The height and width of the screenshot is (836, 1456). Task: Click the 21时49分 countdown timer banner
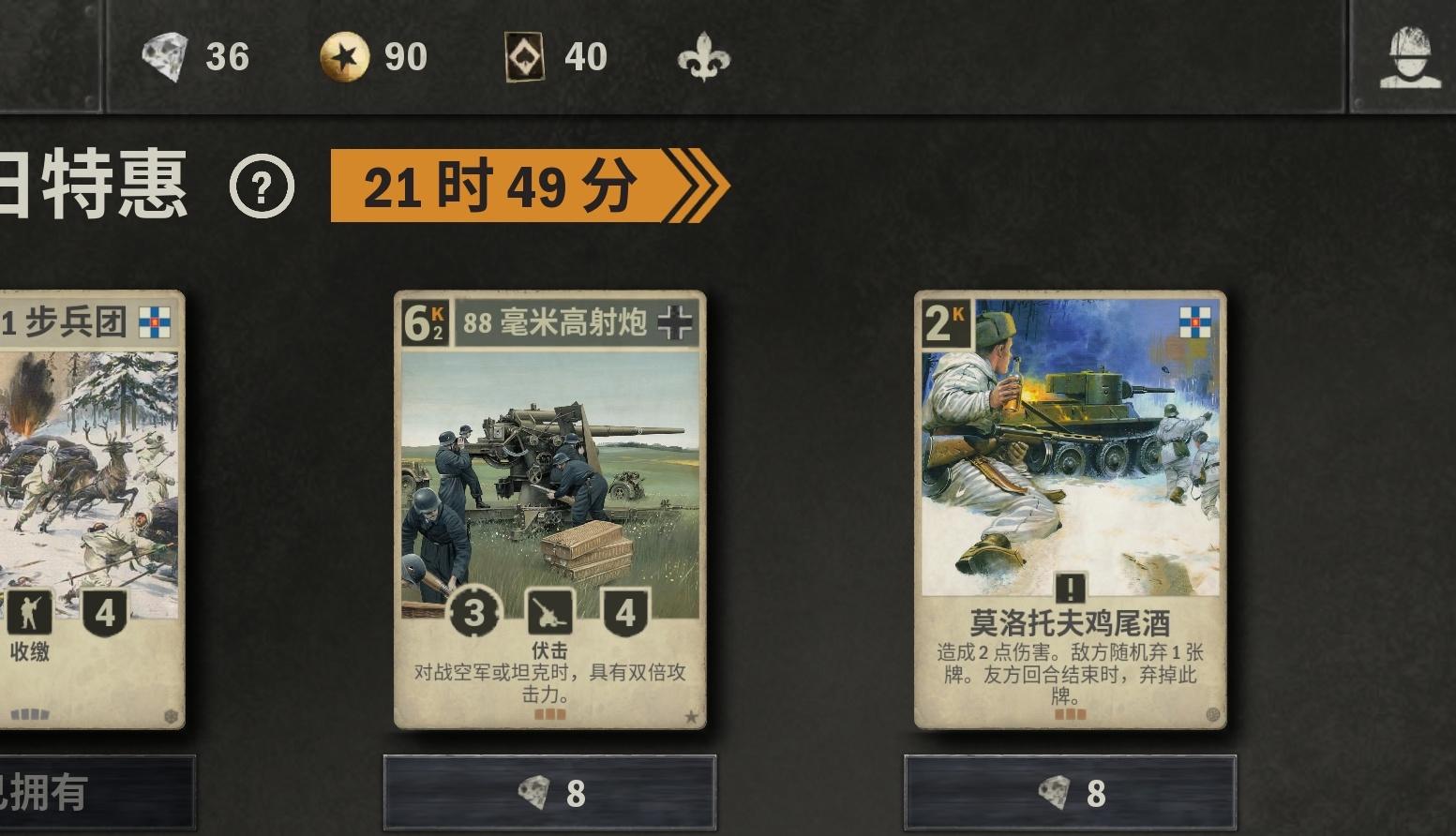530,186
